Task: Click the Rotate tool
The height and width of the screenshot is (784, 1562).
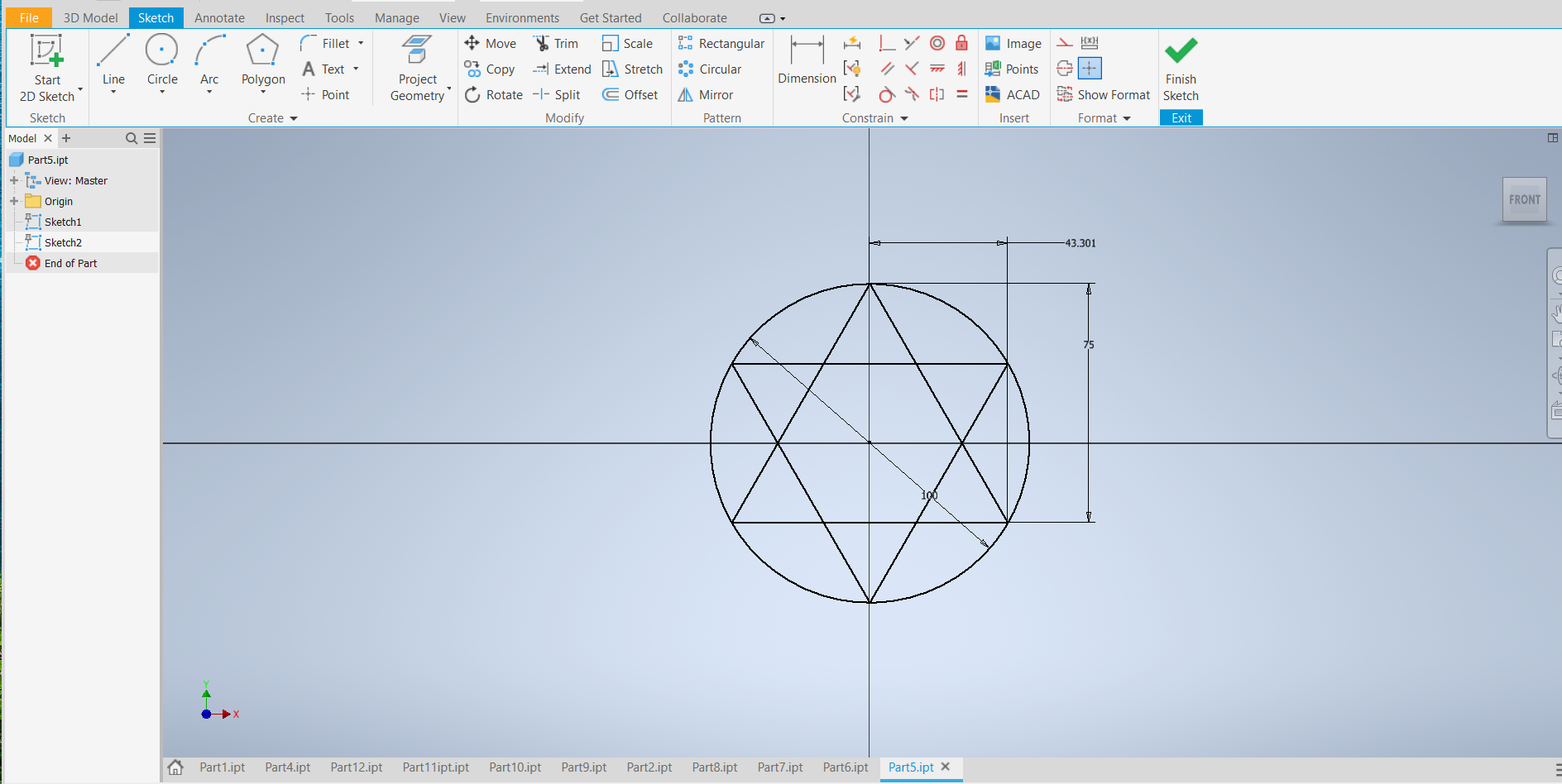Action: pos(494,95)
